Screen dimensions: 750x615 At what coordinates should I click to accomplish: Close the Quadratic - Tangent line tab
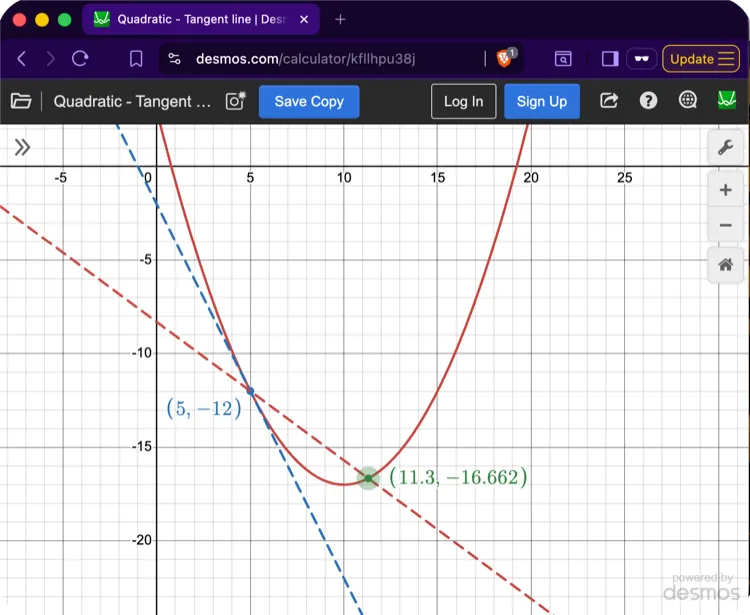[304, 20]
